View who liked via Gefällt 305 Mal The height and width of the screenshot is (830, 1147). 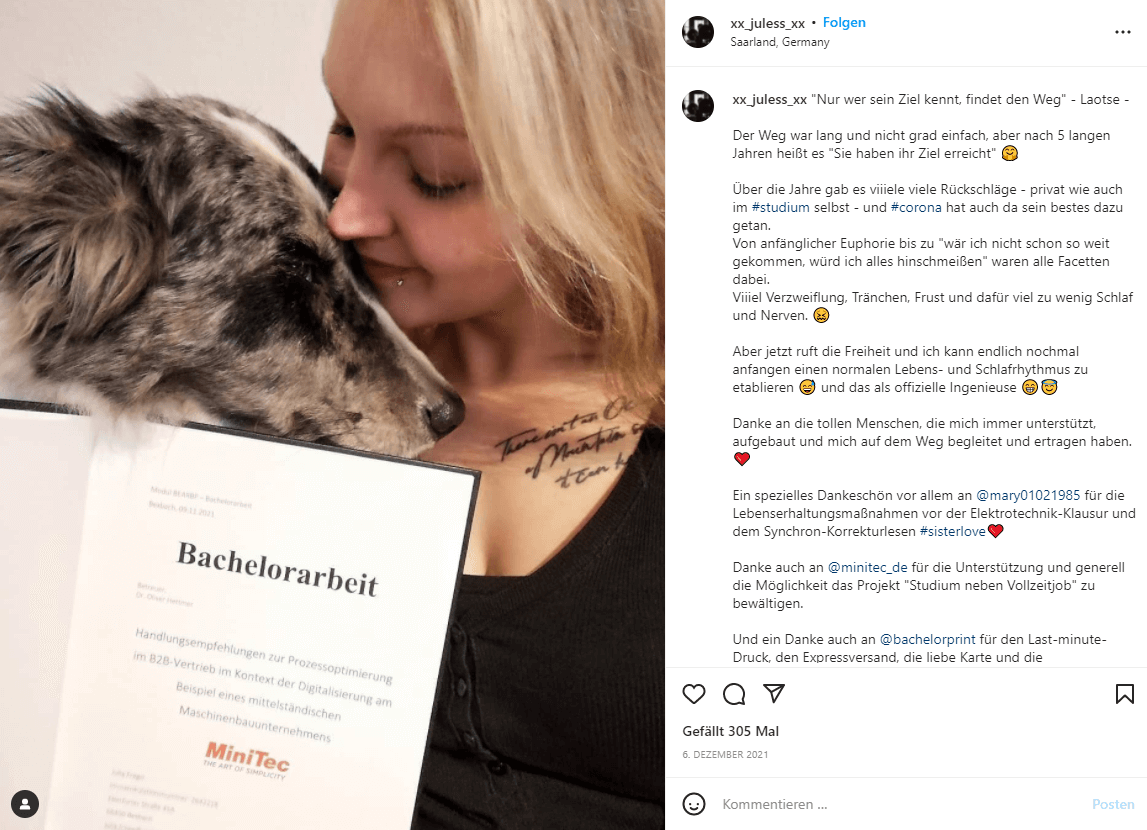coord(730,731)
